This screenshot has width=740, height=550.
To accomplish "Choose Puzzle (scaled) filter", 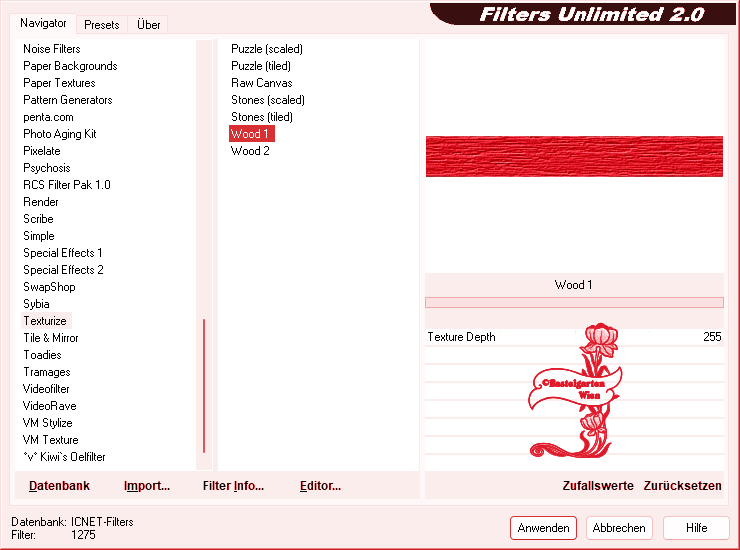I will 267,49.
